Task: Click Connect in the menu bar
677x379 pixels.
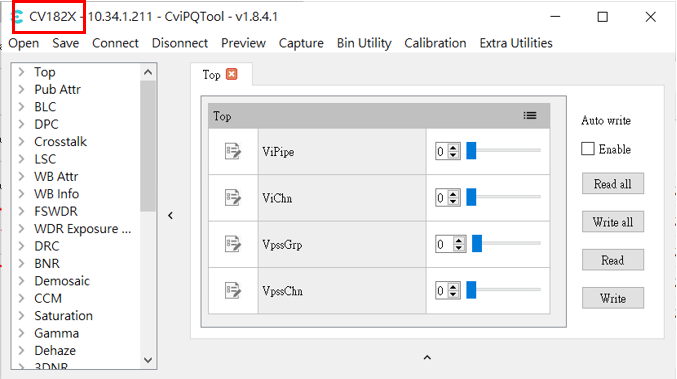Action: point(115,43)
